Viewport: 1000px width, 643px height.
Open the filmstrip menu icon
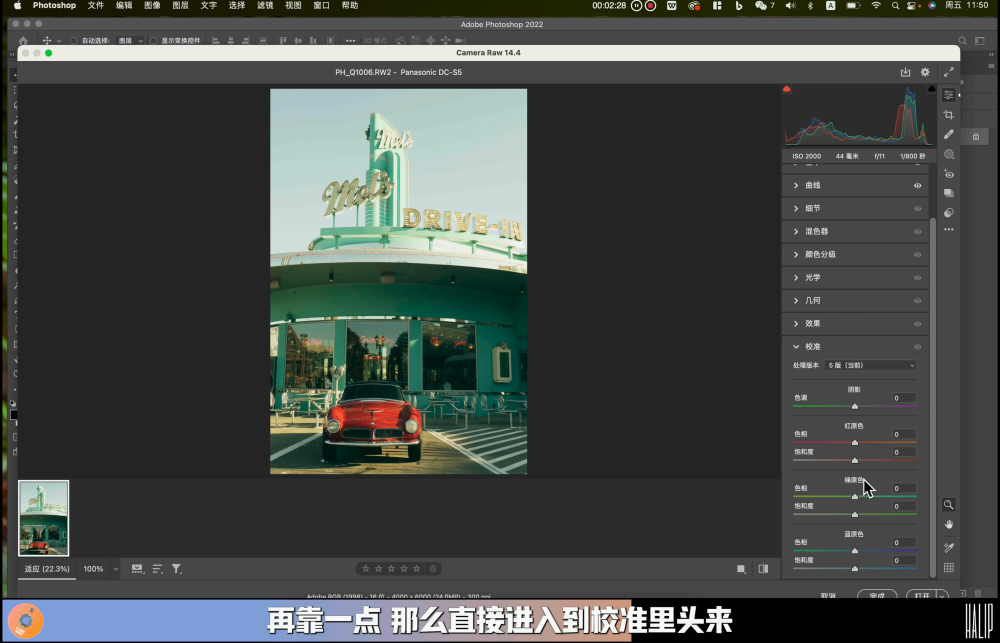pyautogui.click(x=137, y=568)
